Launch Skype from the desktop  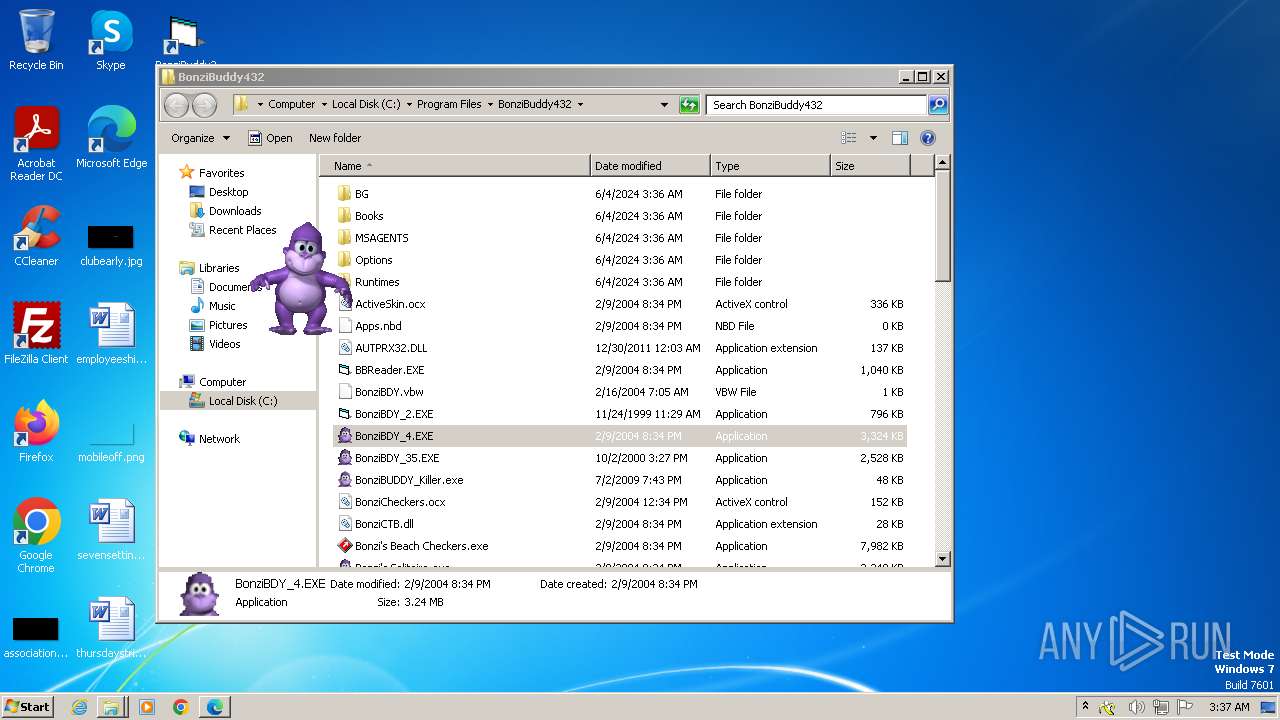tap(110, 40)
